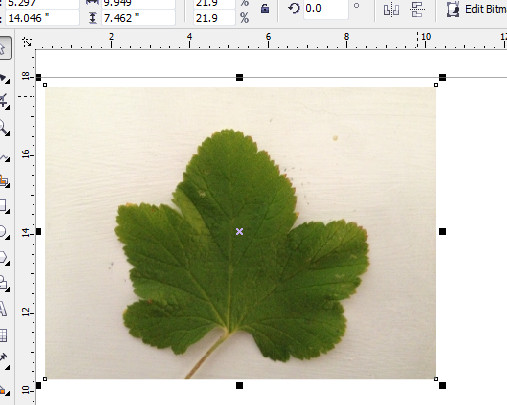
Task: Click the top-right selection handle
Action: point(442,78)
